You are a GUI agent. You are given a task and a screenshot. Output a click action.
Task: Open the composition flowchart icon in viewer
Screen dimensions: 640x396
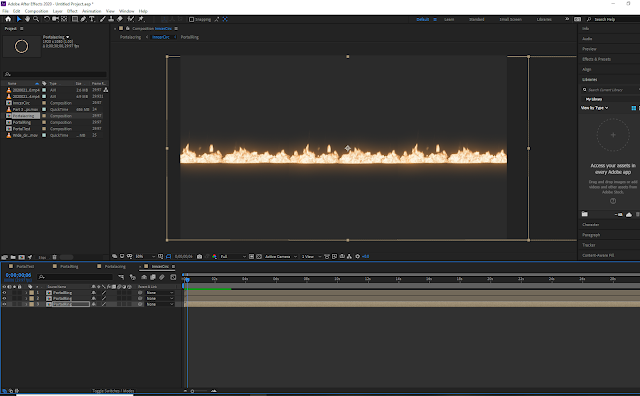click(349, 256)
